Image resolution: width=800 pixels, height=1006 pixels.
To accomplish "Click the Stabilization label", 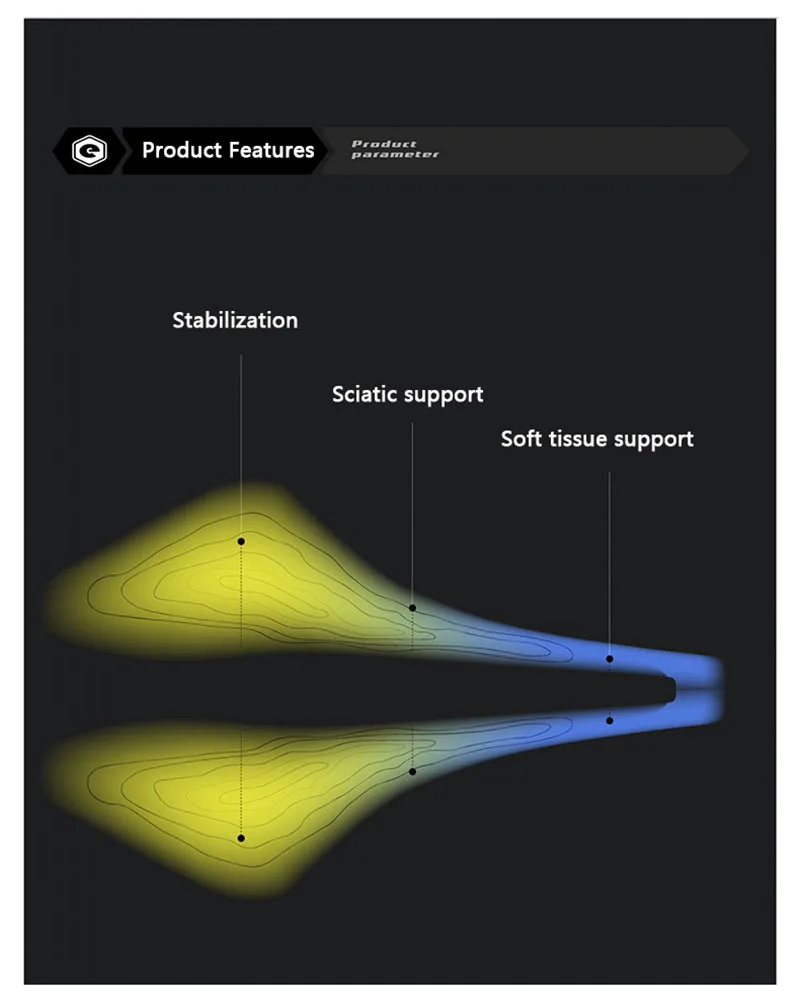I will [235, 320].
